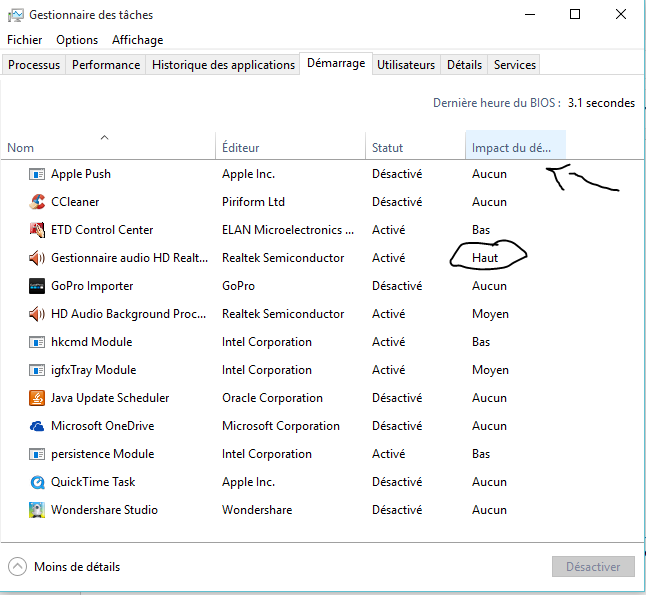Select the GoPro Importer name

pos(92,286)
